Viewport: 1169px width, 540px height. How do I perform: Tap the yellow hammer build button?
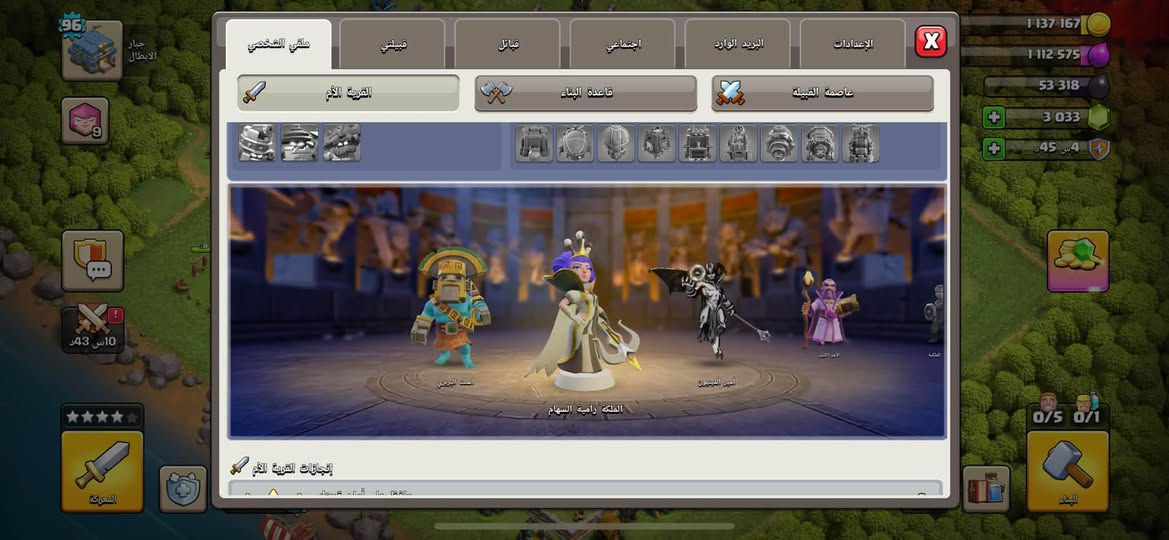(x=1067, y=471)
